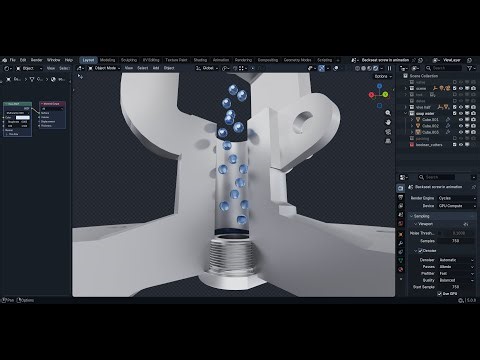Hide Cube.003 with its eye icon

point(461,132)
